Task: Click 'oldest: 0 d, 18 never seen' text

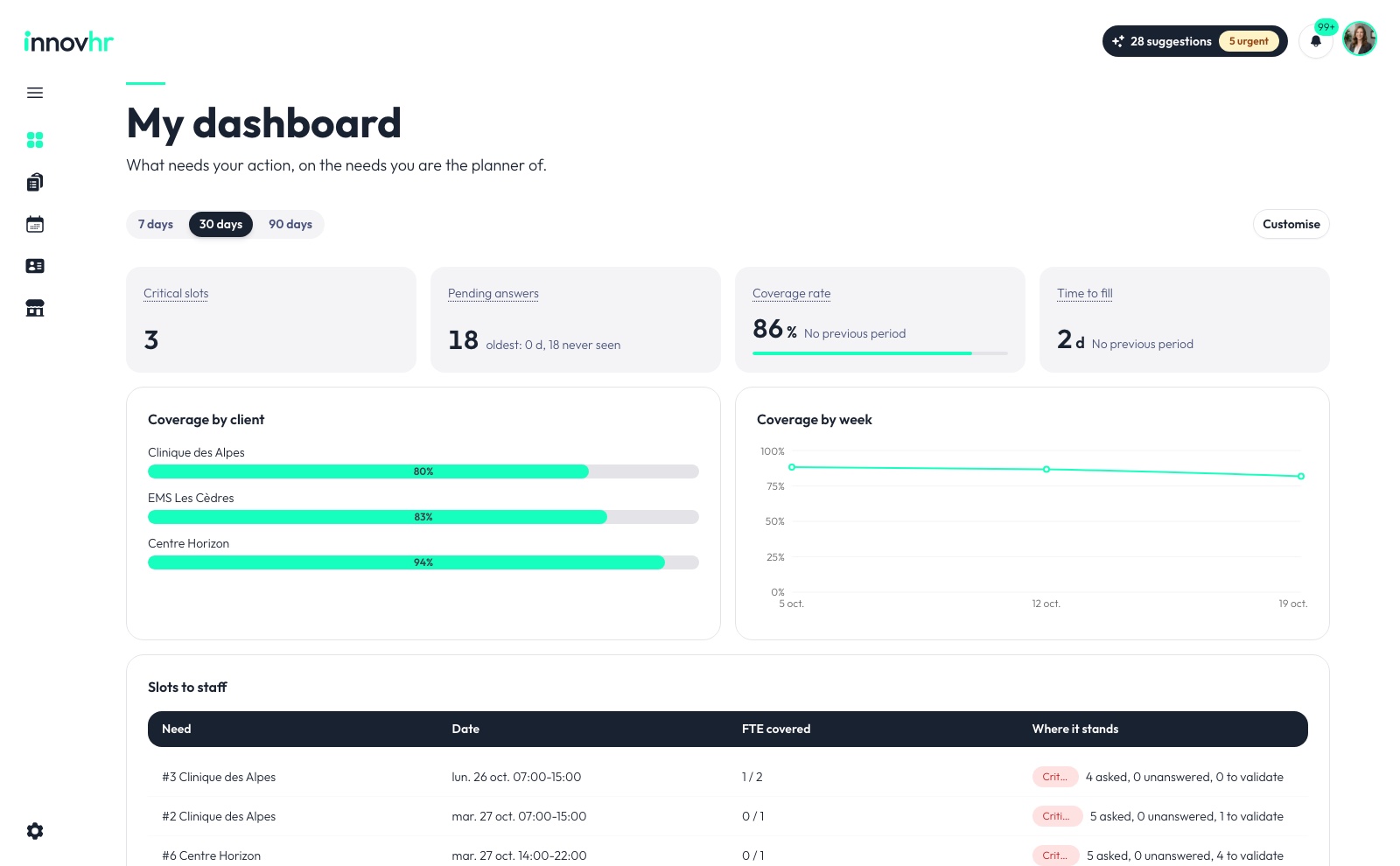Action: [x=553, y=345]
